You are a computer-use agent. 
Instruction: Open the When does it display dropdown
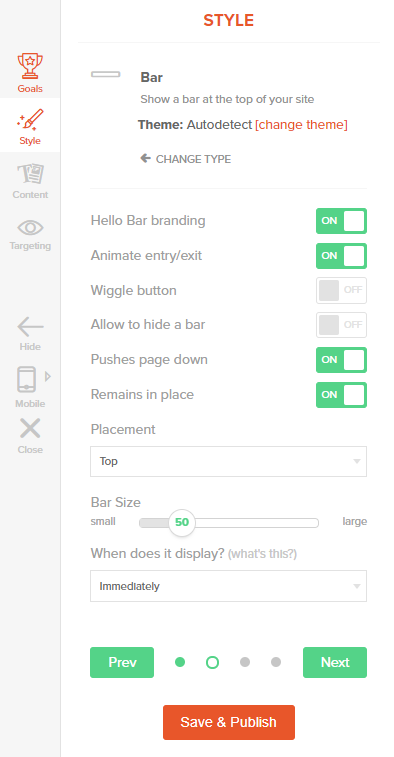coord(228,586)
